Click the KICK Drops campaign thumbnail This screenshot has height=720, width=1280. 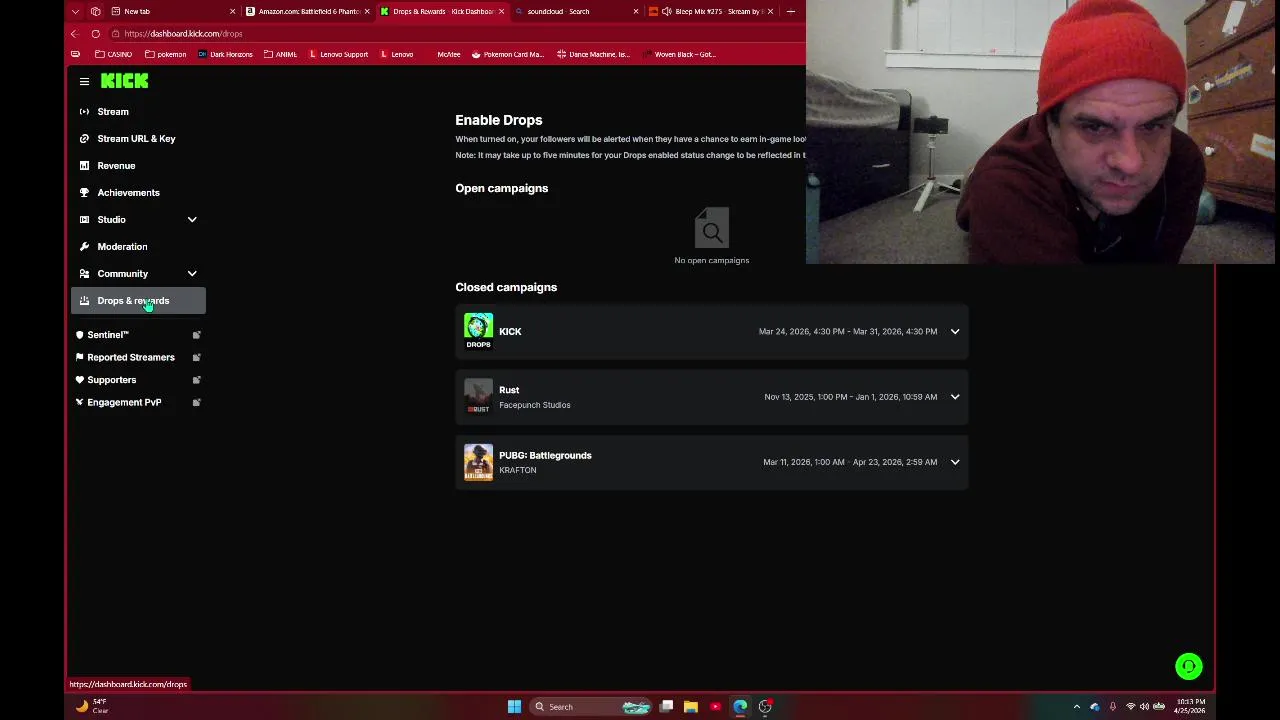click(478, 332)
